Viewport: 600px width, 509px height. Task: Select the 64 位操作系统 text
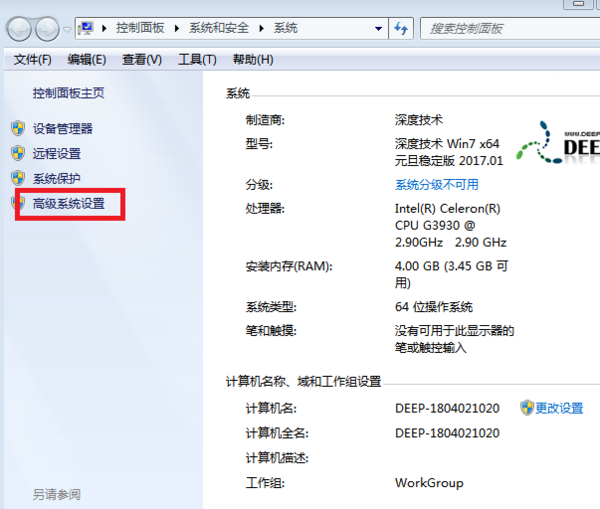click(434, 307)
